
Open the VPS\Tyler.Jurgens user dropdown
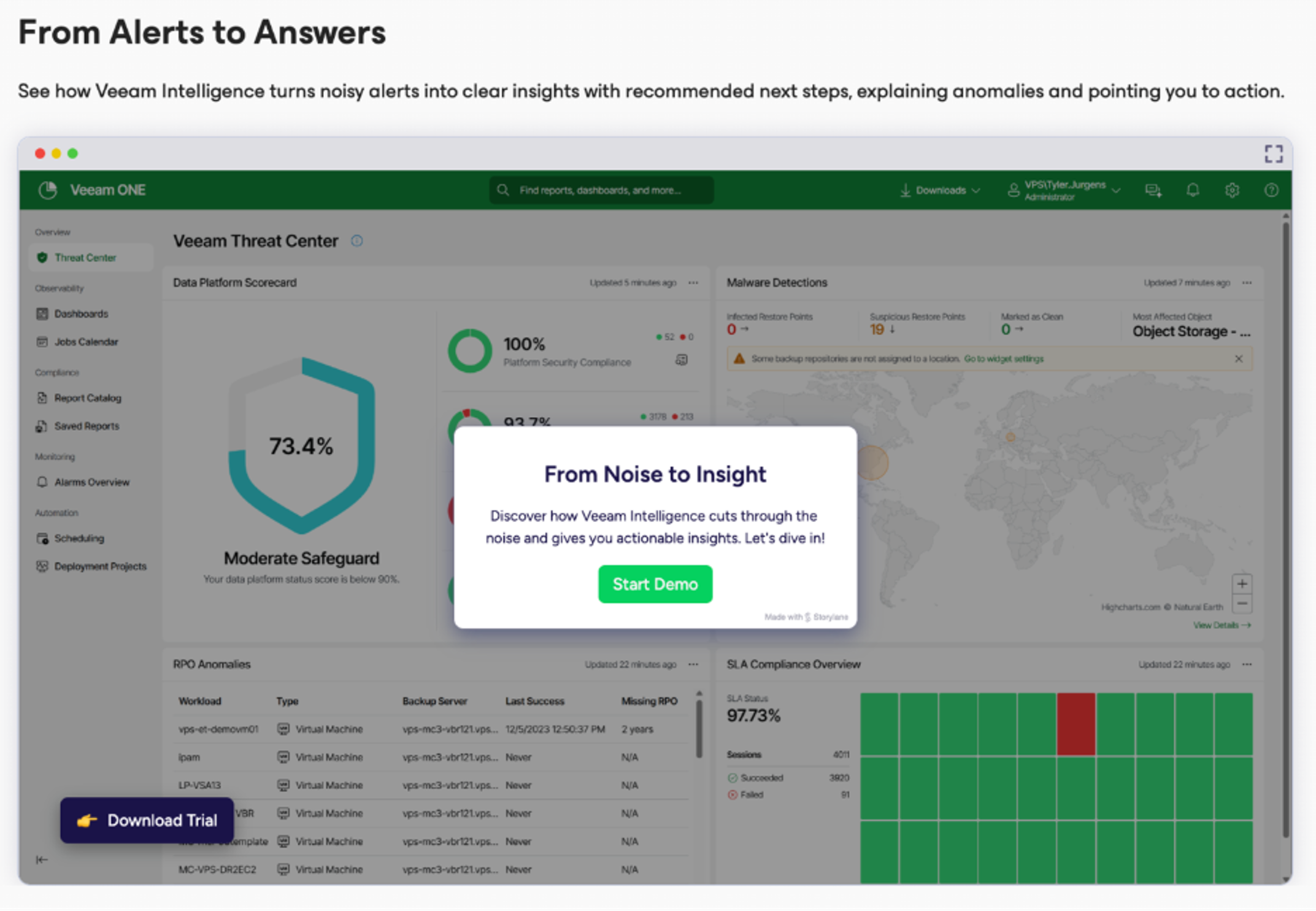pos(1064,190)
